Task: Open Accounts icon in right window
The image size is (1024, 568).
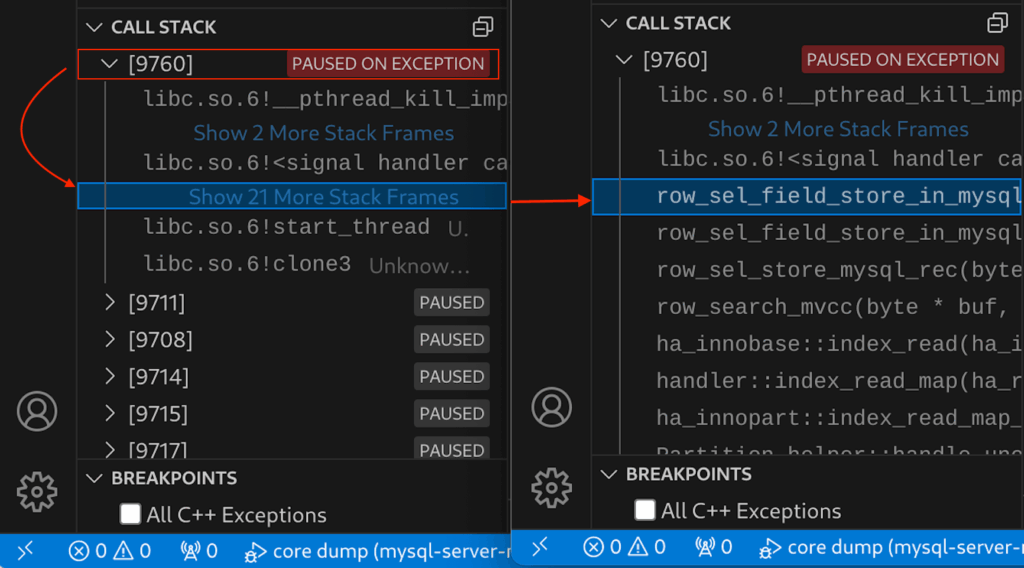Action: coord(551,407)
